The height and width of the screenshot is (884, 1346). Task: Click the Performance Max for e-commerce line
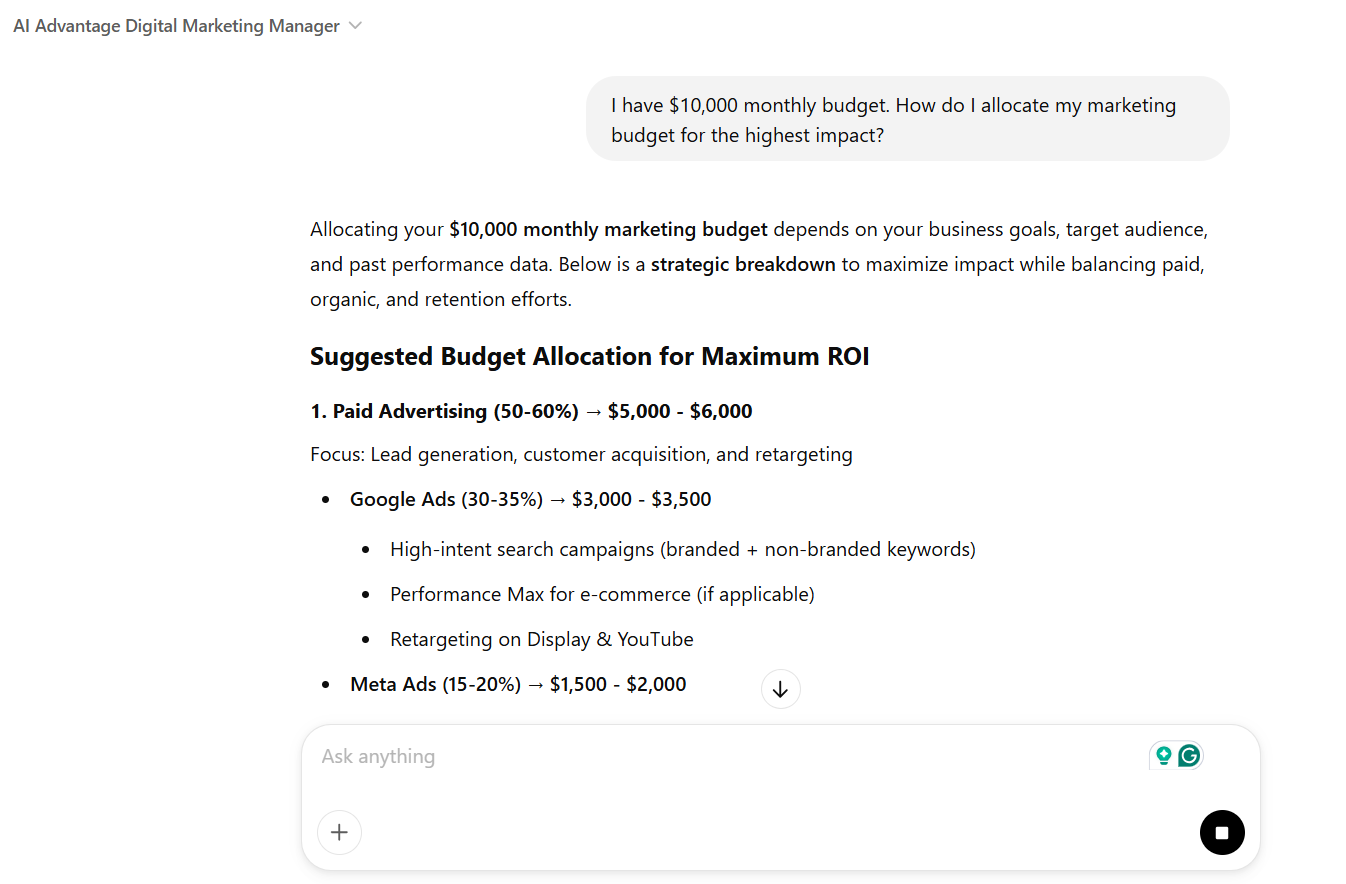pos(602,594)
